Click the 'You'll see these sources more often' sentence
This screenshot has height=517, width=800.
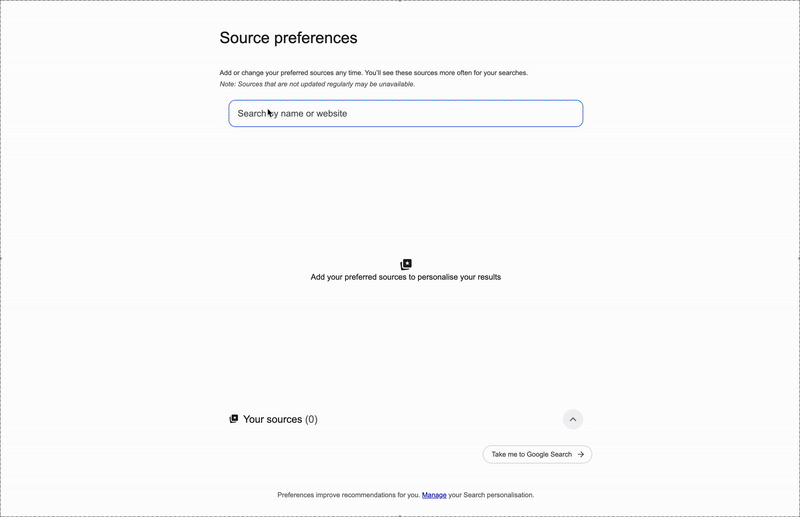(x=446, y=73)
